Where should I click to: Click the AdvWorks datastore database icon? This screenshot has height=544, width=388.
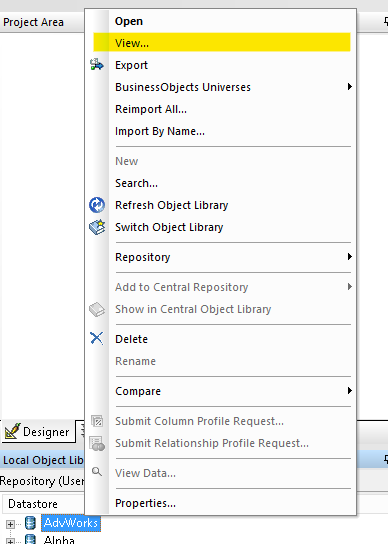coord(31,523)
